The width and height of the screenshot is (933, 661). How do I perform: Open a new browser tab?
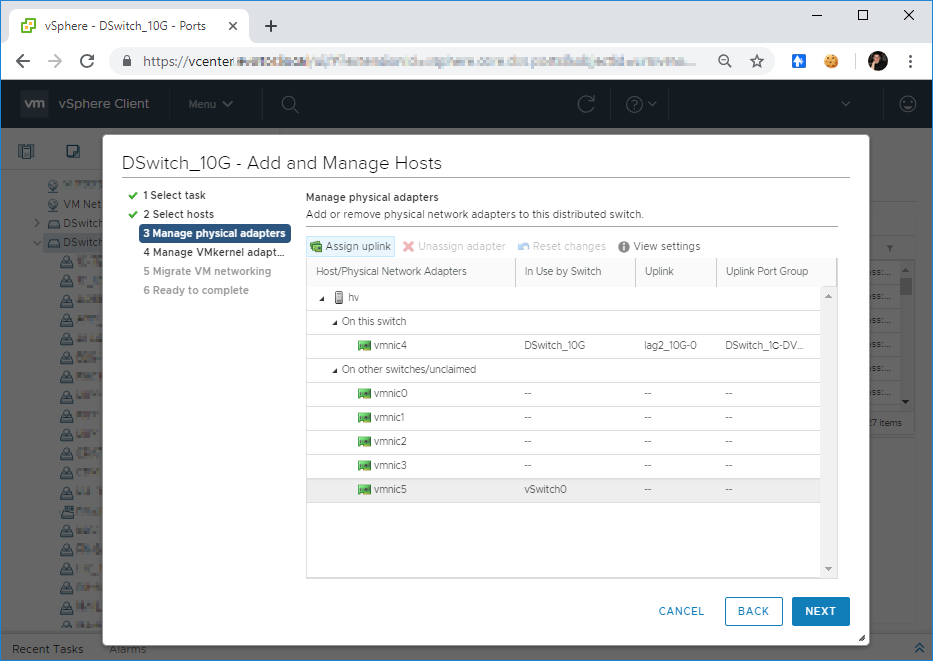[x=271, y=26]
